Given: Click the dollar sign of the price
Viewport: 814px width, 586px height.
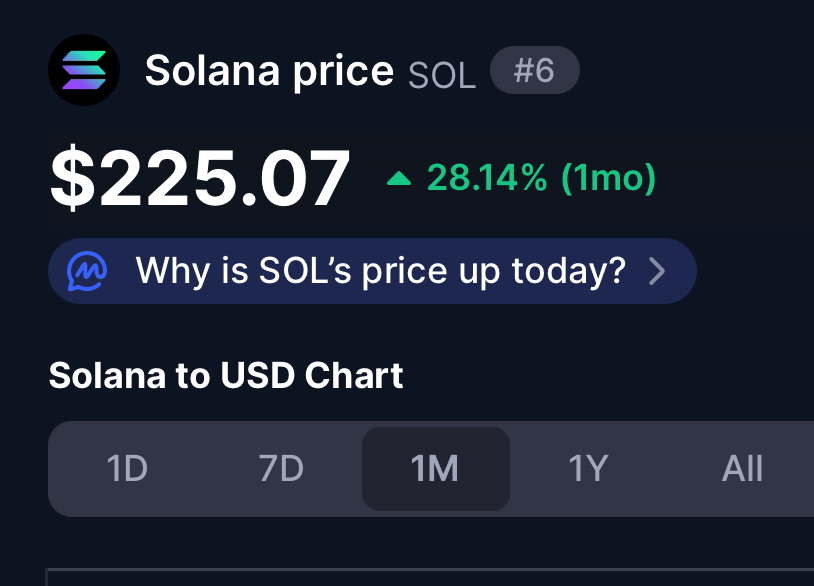Looking at the screenshot, I should tap(73, 178).
